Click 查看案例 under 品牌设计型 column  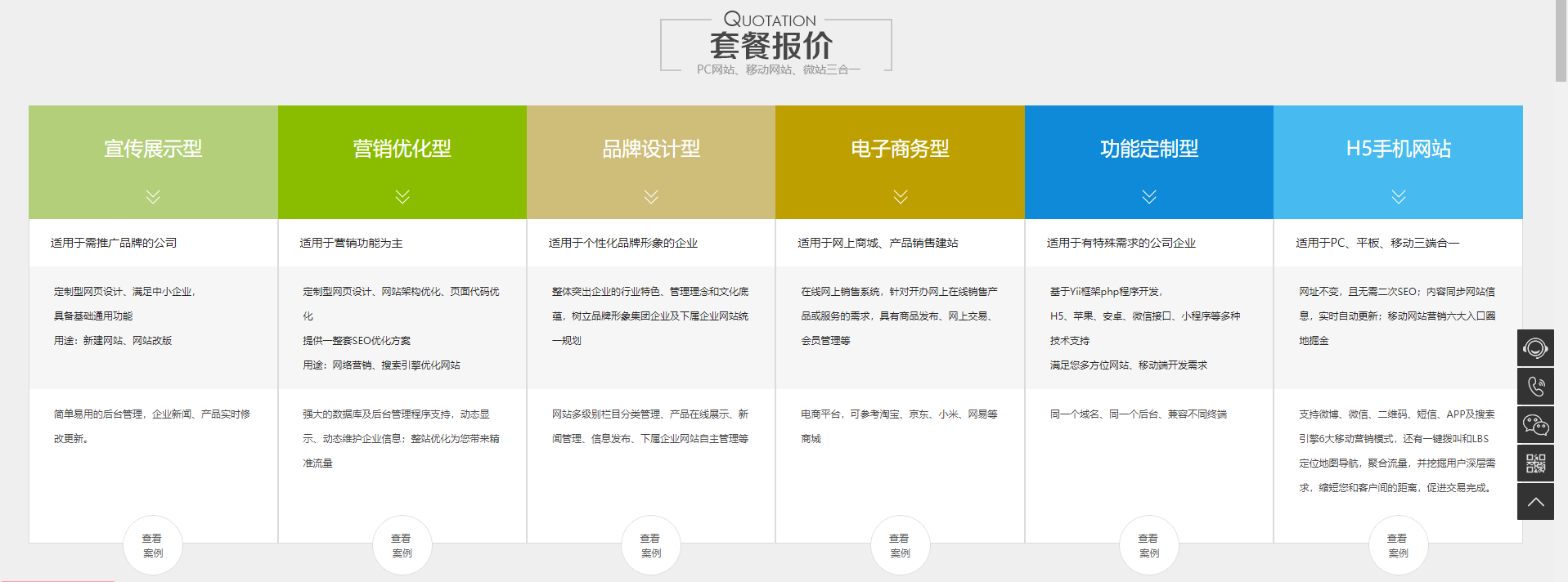[x=651, y=545]
